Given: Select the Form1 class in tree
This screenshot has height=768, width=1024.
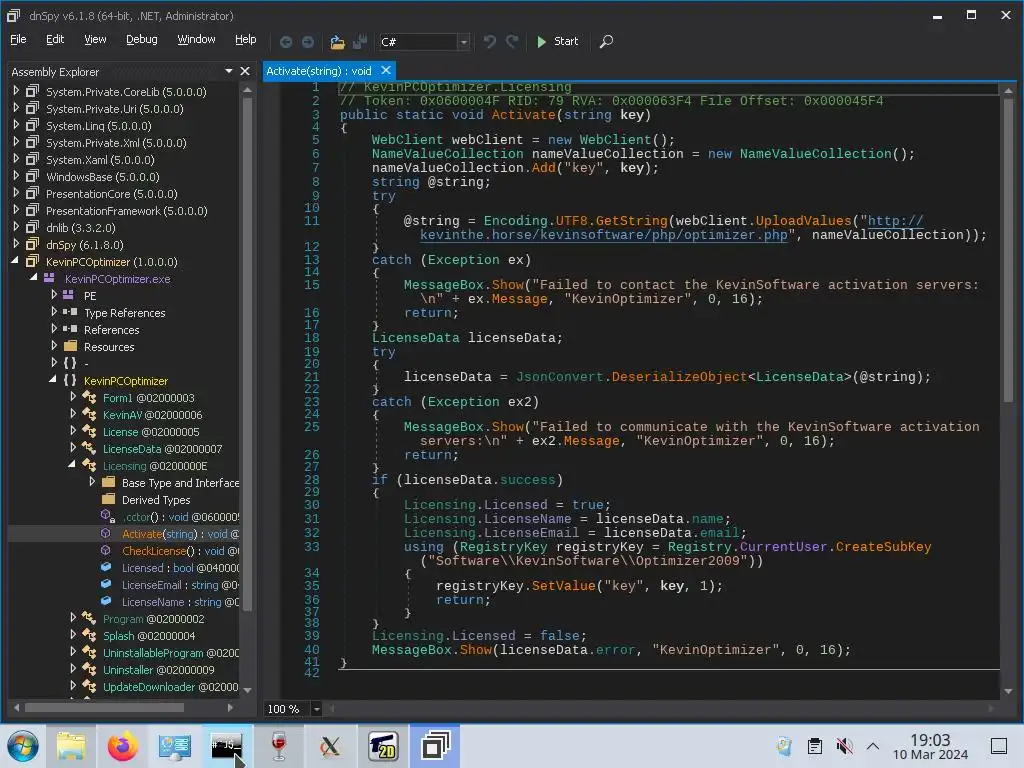Looking at the screenshot, I should pyautogui.click(x=148, y=398).
